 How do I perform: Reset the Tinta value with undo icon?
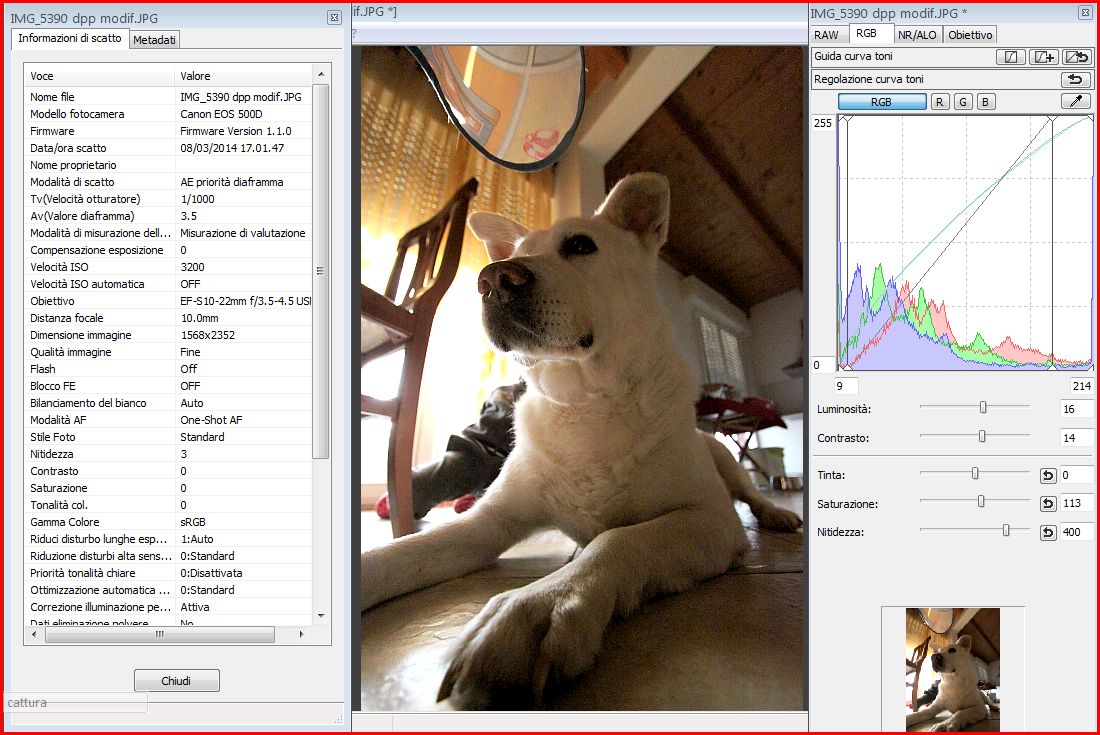point(1048,475)
